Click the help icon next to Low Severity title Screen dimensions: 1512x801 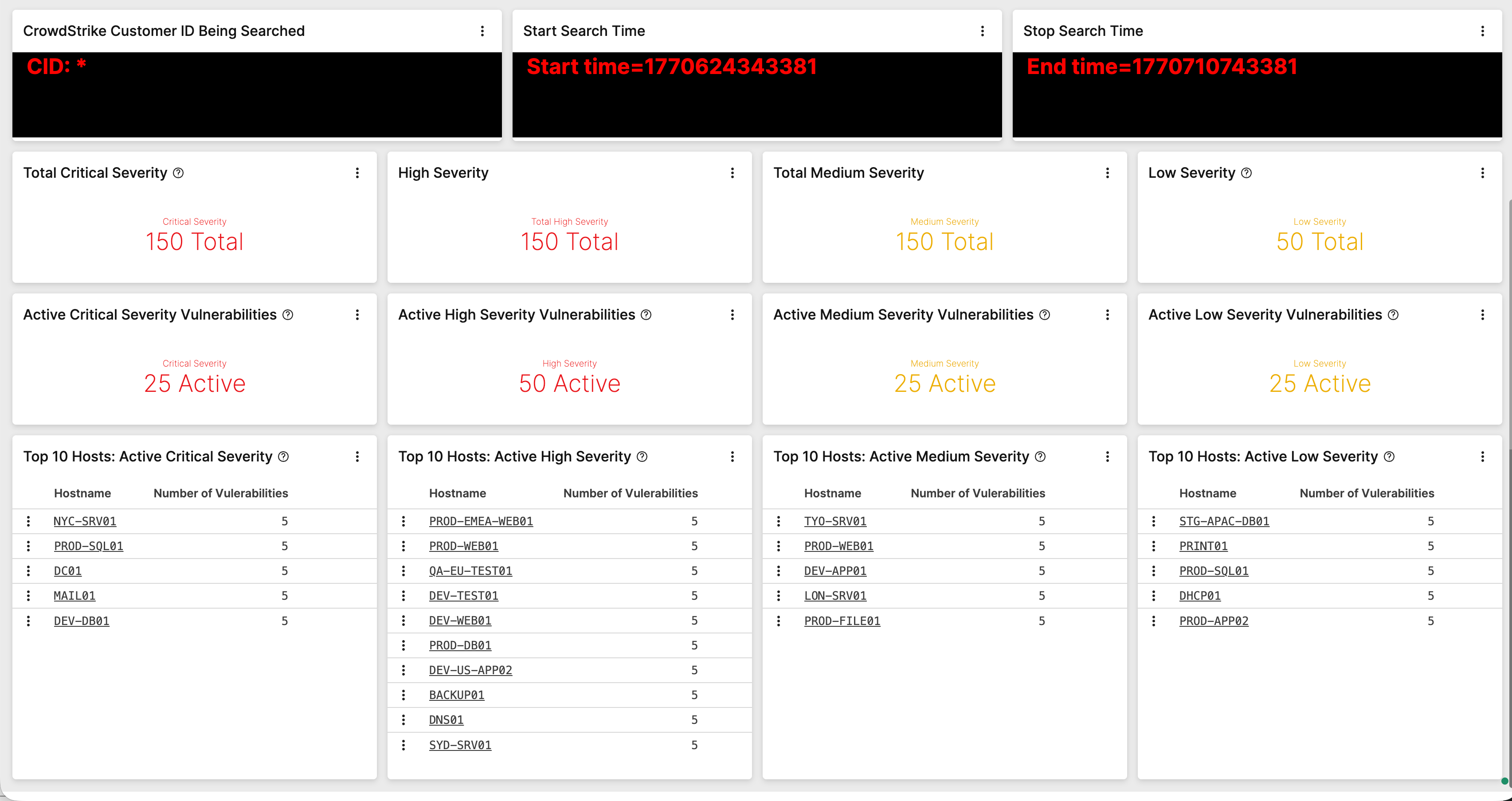click(x=1247, y=172)
